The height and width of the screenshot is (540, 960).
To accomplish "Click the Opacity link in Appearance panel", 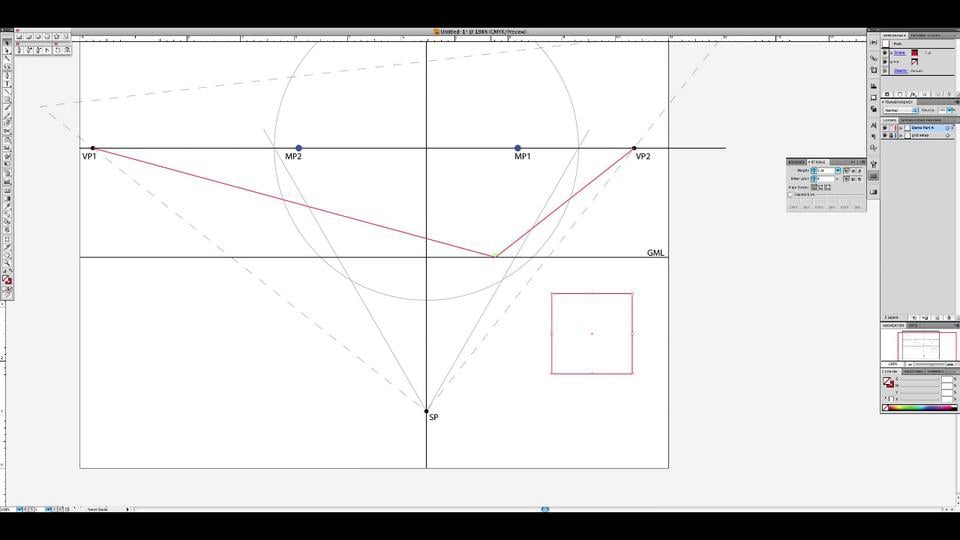I will tap(901, 71).
